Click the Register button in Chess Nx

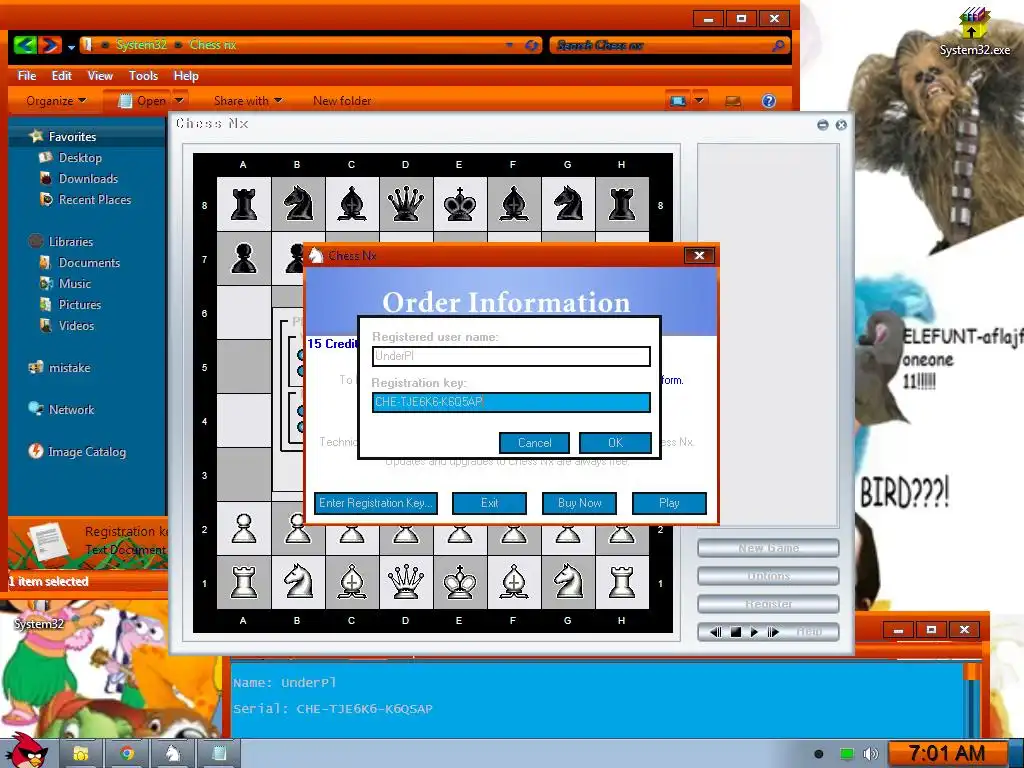click(768, 604)
